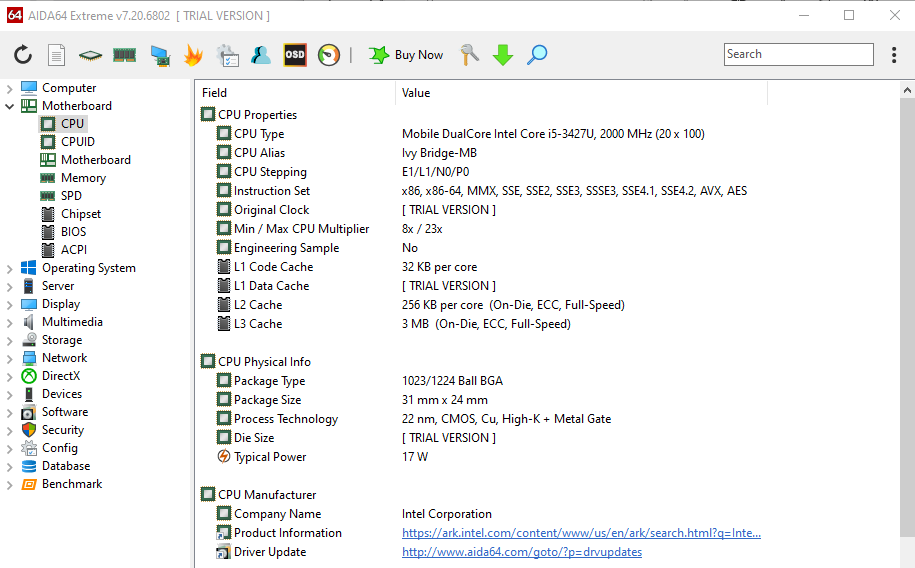Click the DirectX Xbox icon
The height and width of the screenshot is (568, 915).
[29, 377]
